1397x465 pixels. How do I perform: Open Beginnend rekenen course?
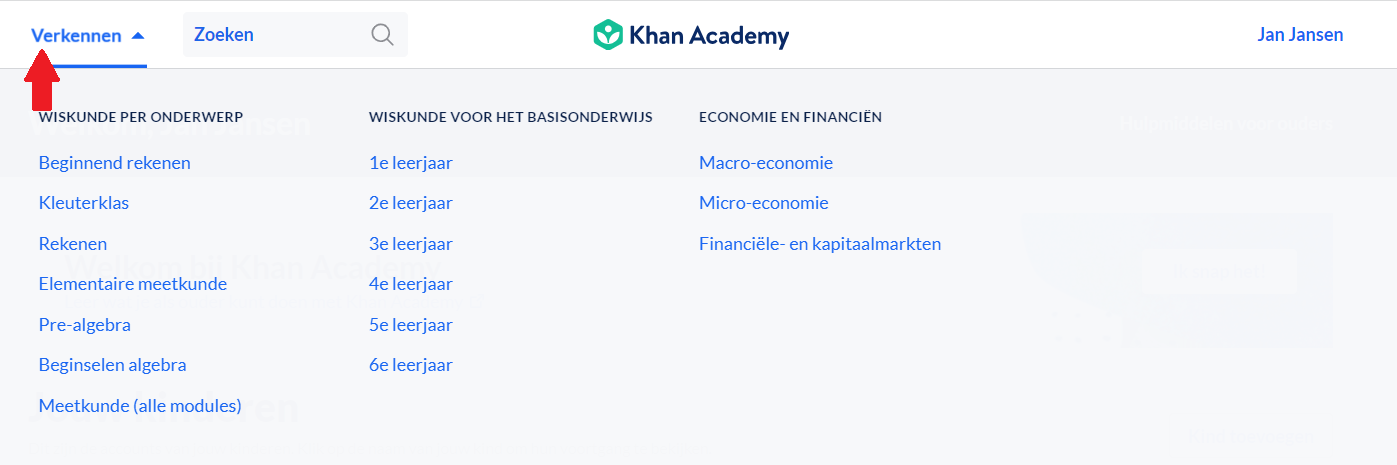pos(114,163)
